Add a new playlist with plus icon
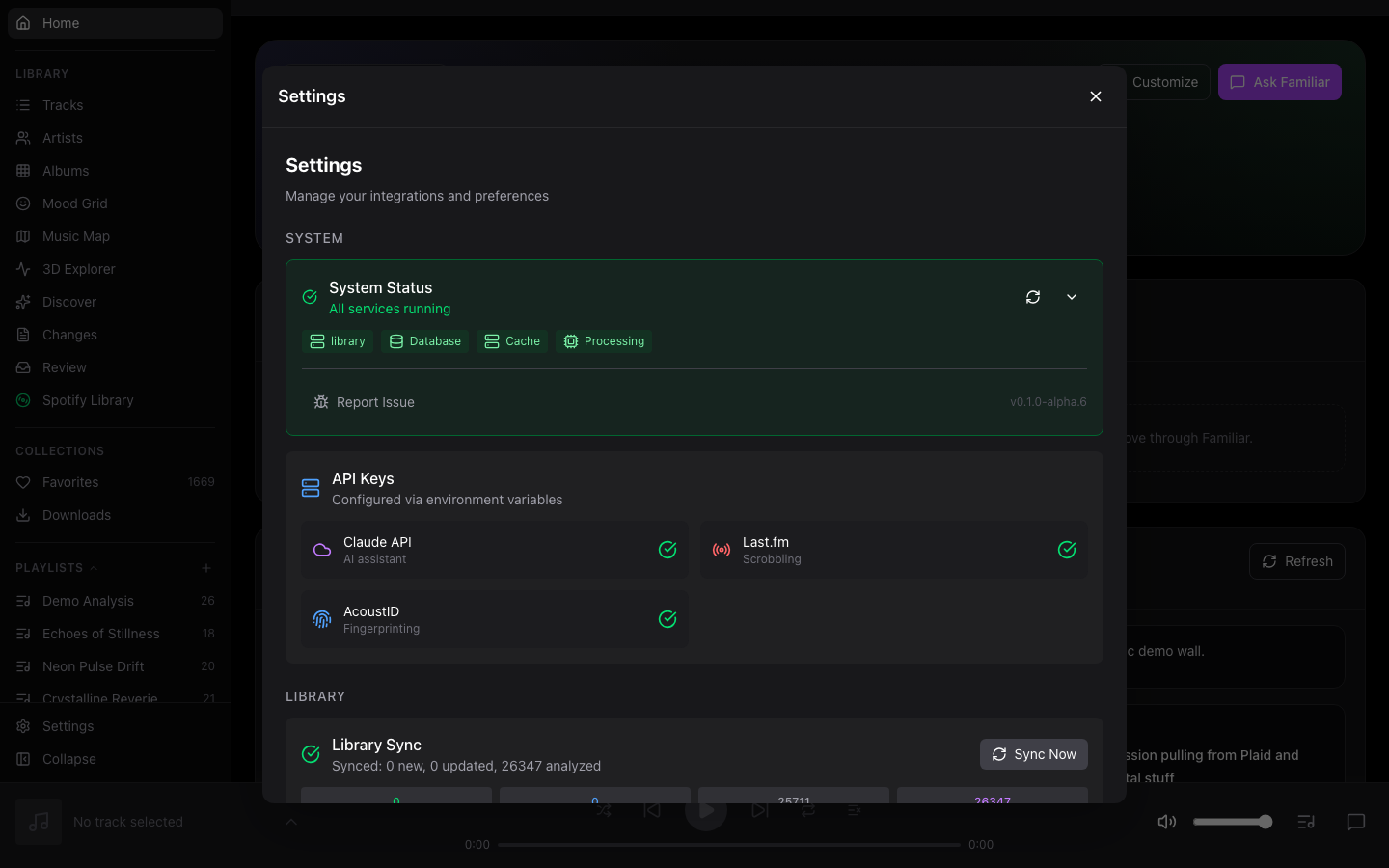Screen dimensions: 1389x868 (x=206, y=568)
